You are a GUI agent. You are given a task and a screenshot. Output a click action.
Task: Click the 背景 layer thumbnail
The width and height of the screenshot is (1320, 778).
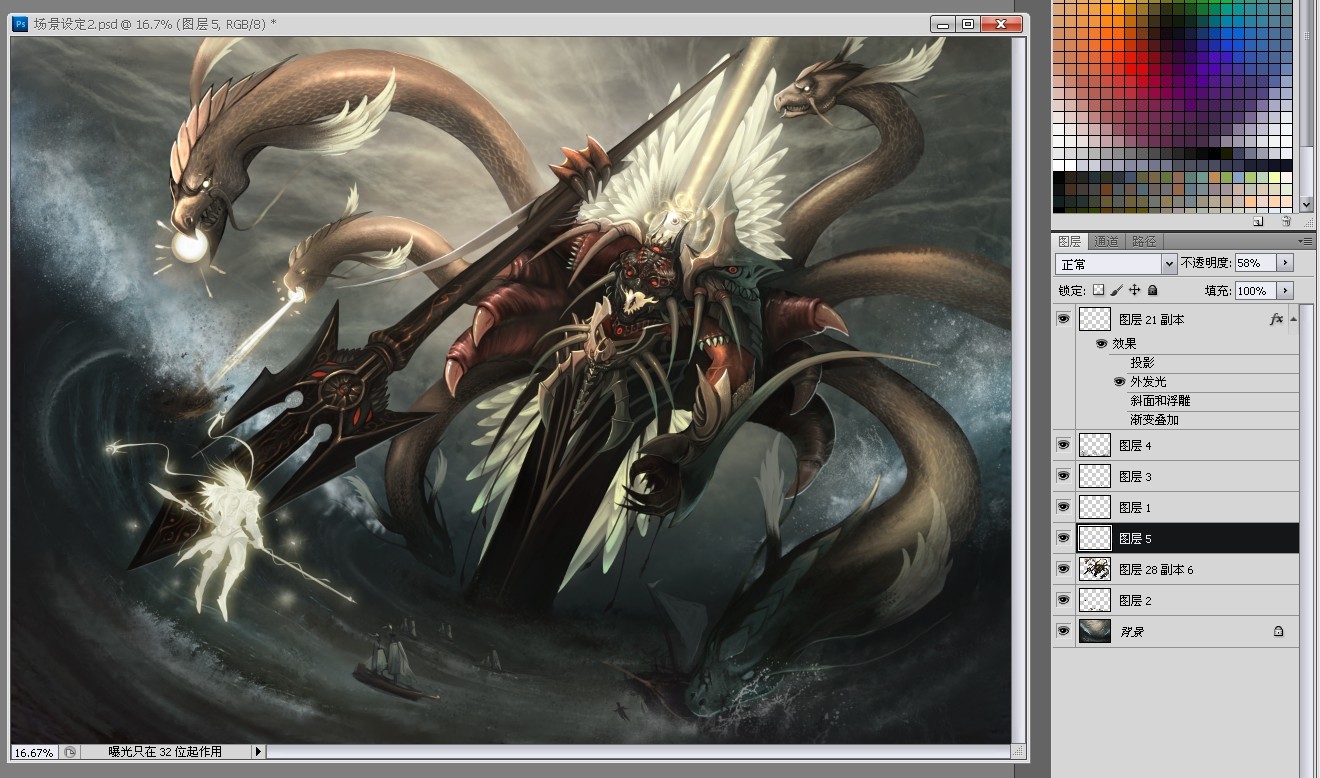click(x=1096, y=631)
